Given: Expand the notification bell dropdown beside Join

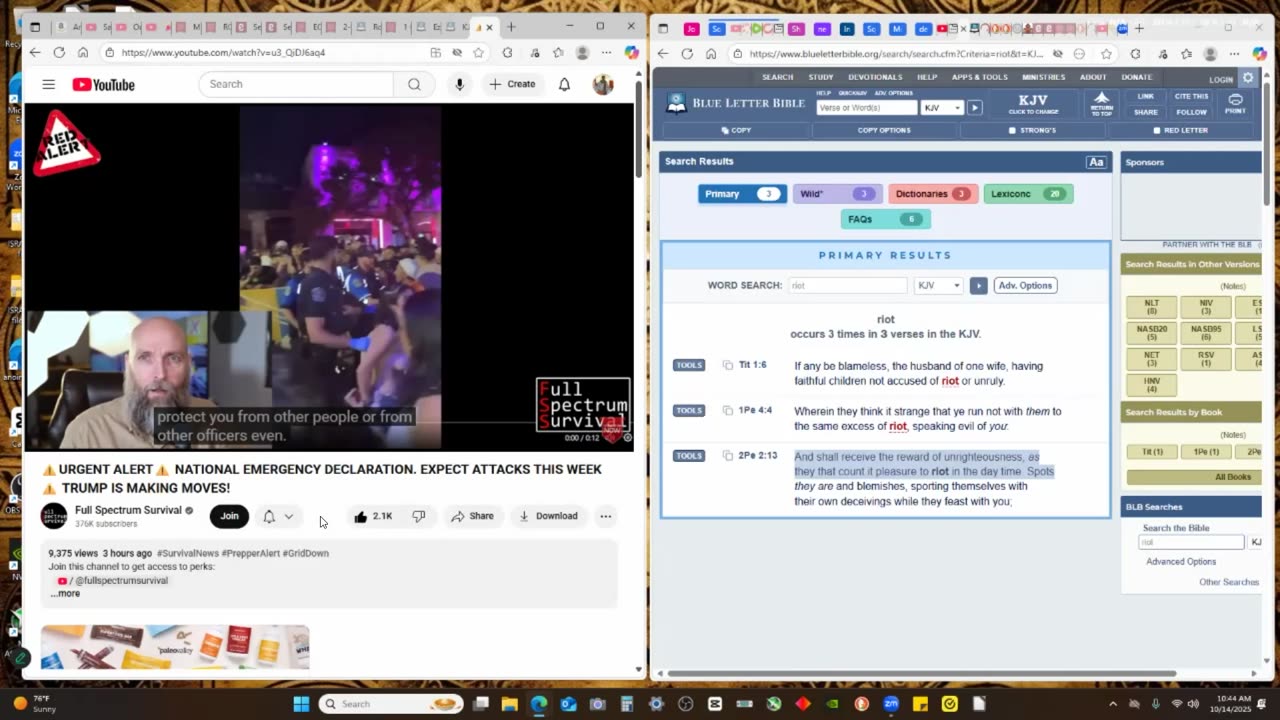Looking at the screenshot, I should (289, 517).
